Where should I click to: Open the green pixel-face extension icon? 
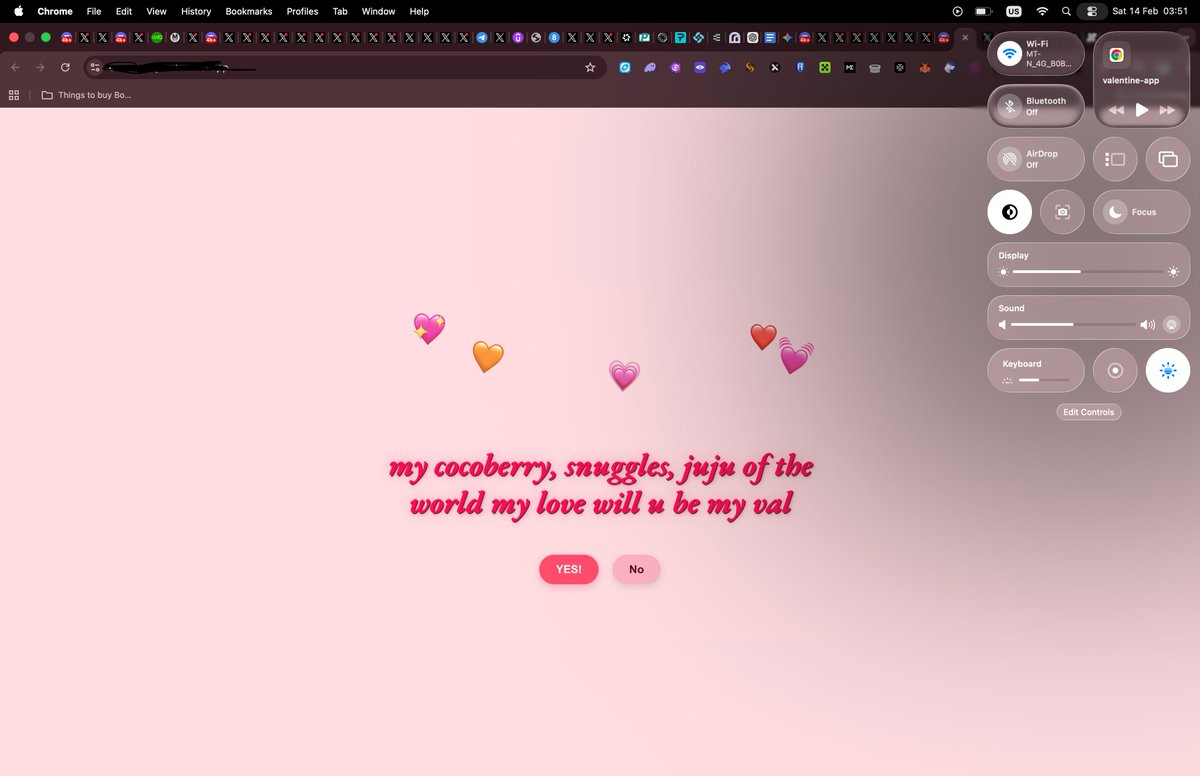pos(825,67)
